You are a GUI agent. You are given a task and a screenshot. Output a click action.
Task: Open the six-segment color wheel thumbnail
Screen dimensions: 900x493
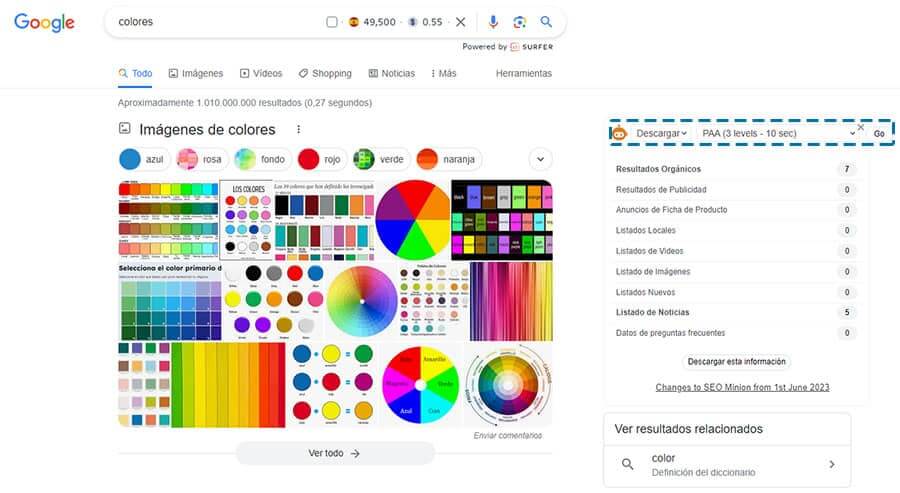tap(412, 220)
